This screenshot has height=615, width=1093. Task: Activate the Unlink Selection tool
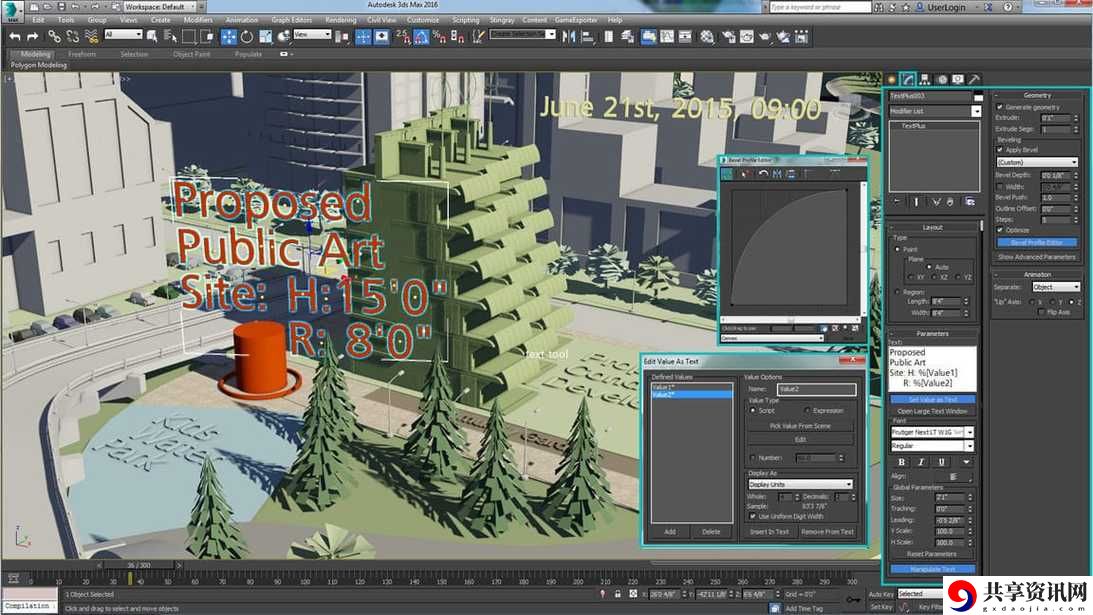pos(72,36)
